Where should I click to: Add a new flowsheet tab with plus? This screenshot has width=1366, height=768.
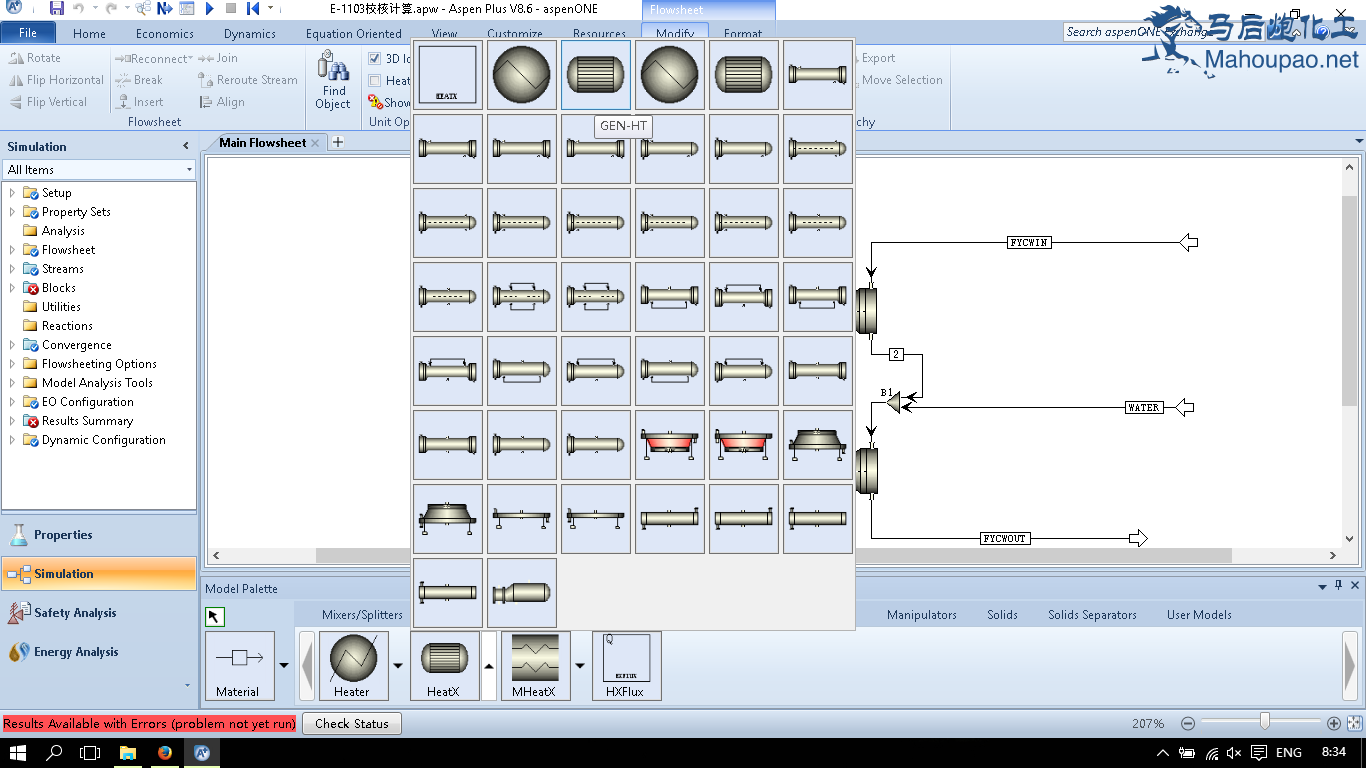tap(338, 142)
